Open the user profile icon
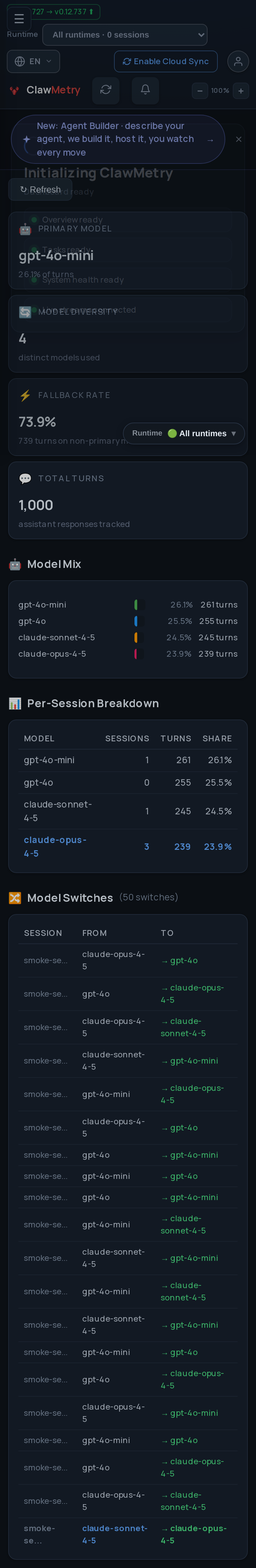256x1568 pixels. coord(238,61)
